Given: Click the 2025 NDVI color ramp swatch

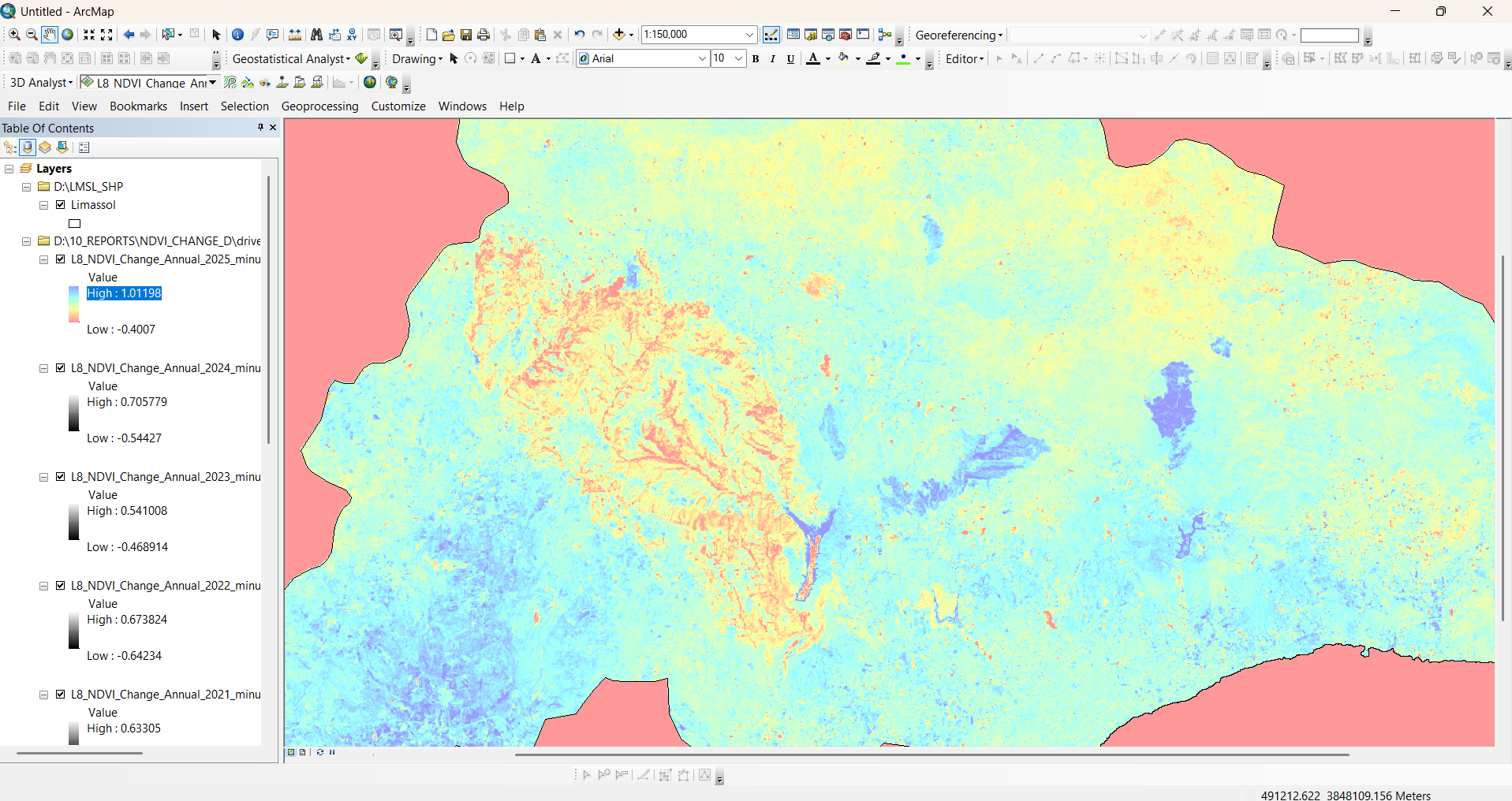Looking at the screenshot, I should (73, 304).
